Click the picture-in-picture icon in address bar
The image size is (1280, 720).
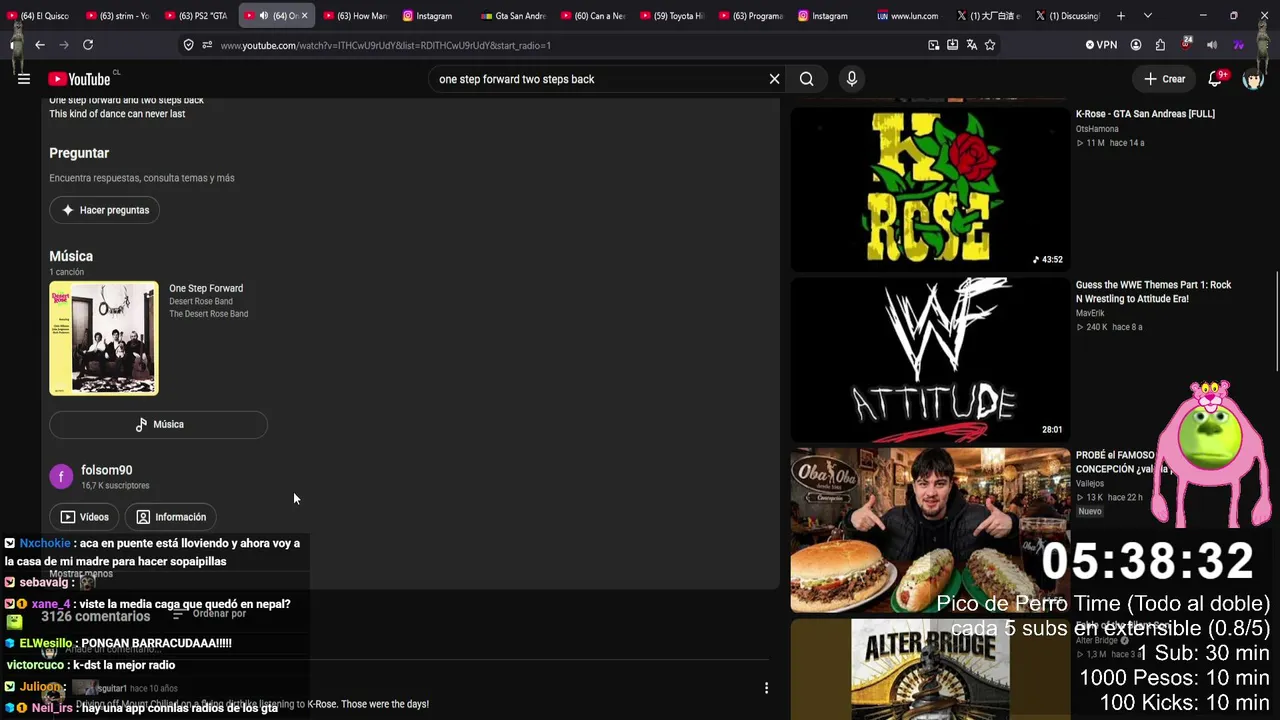click(933, 45)
